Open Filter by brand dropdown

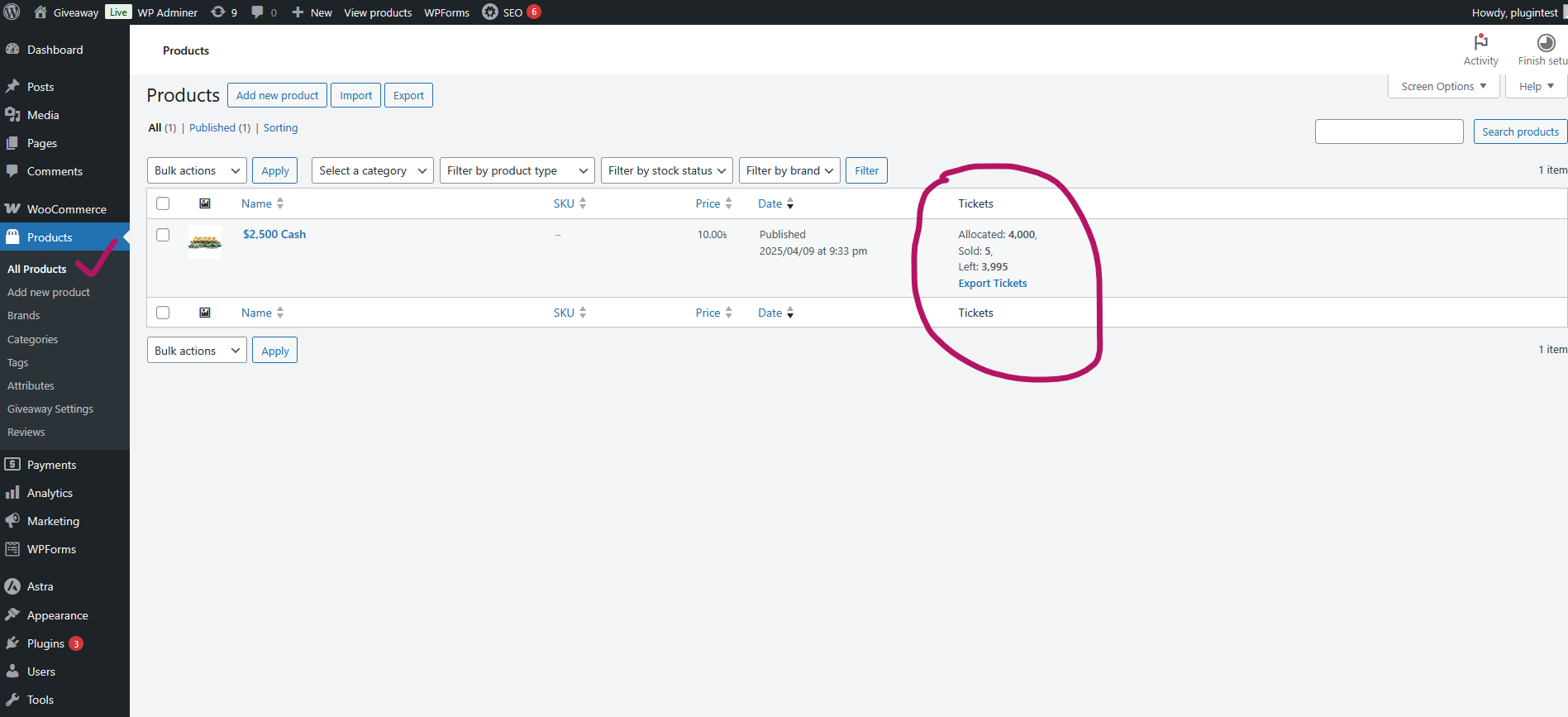tap(789, 170)
